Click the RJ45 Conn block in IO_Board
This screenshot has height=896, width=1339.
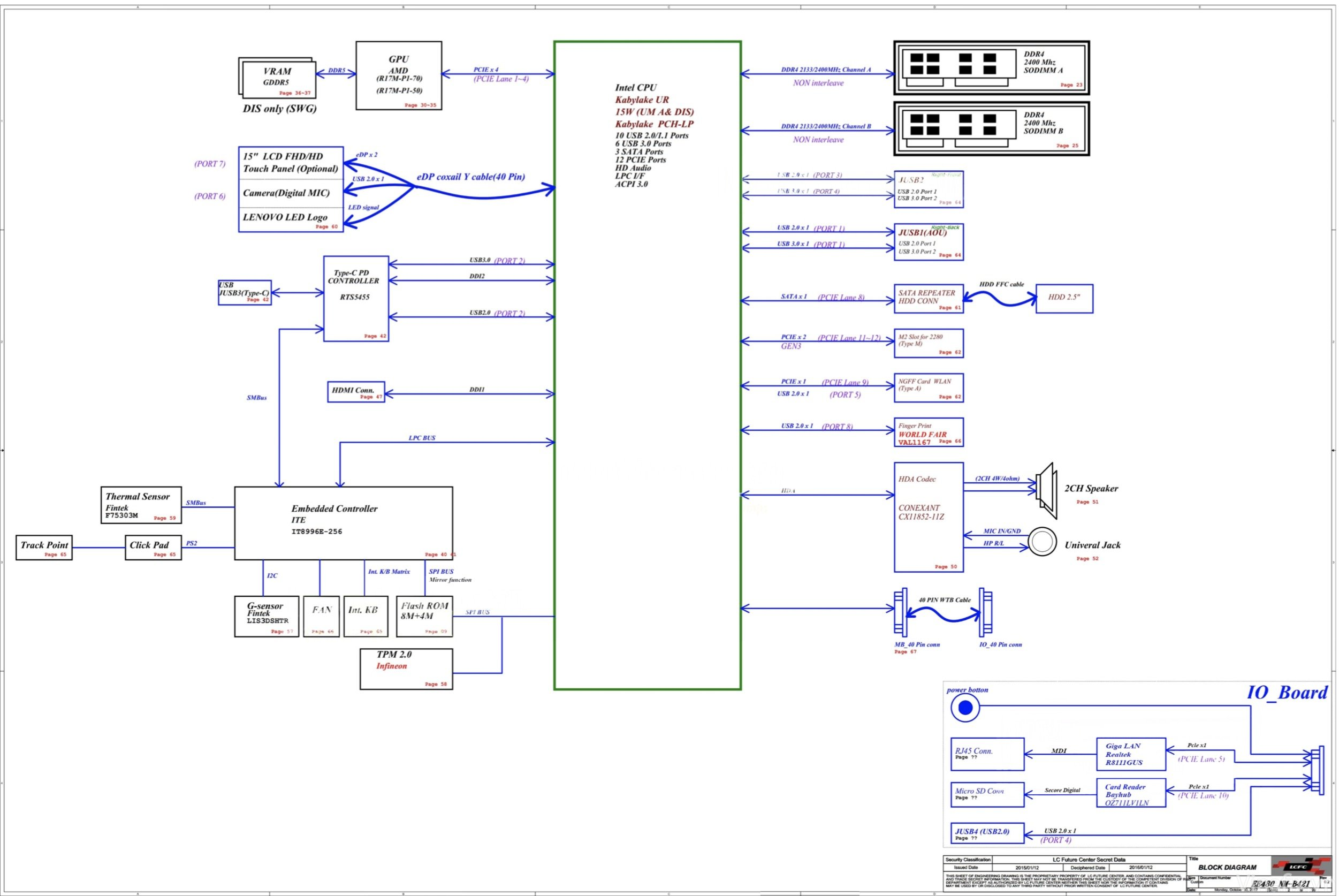[x=988, y=753]
